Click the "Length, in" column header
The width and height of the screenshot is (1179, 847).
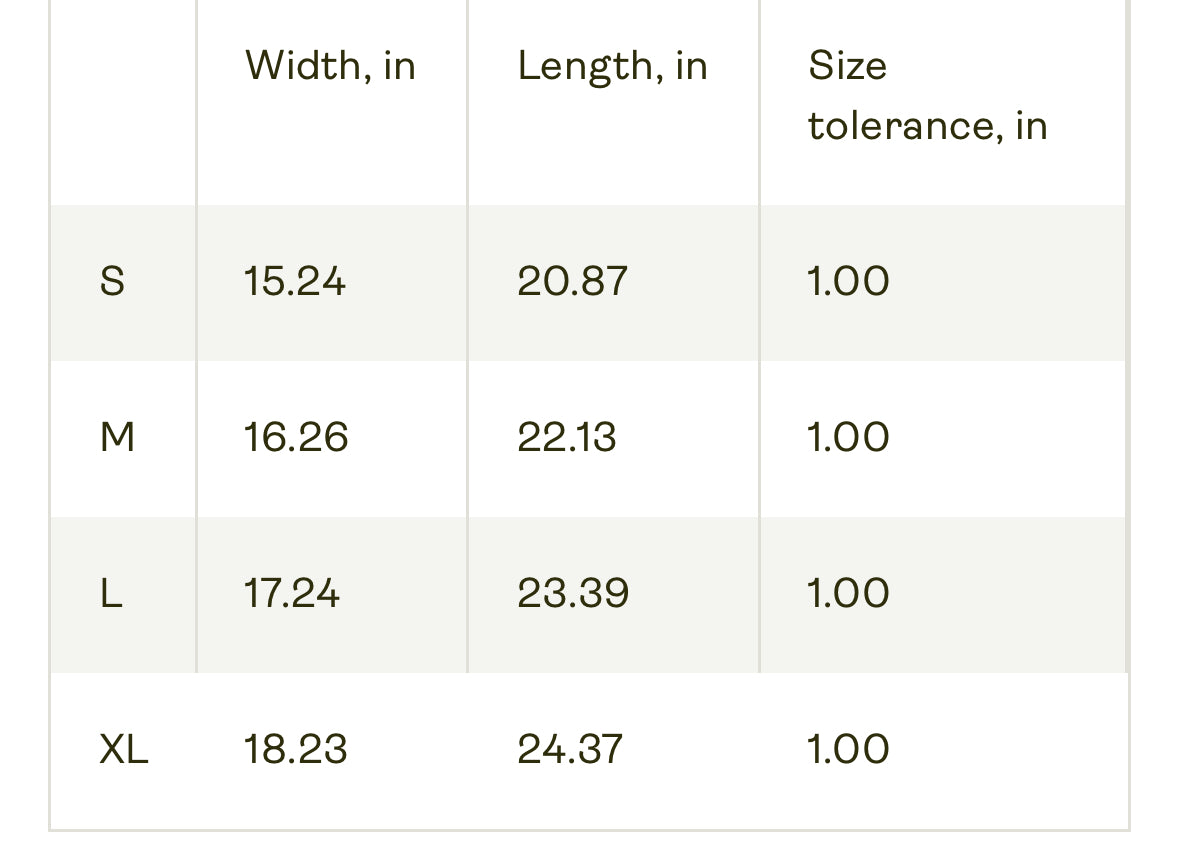[612, 66]
